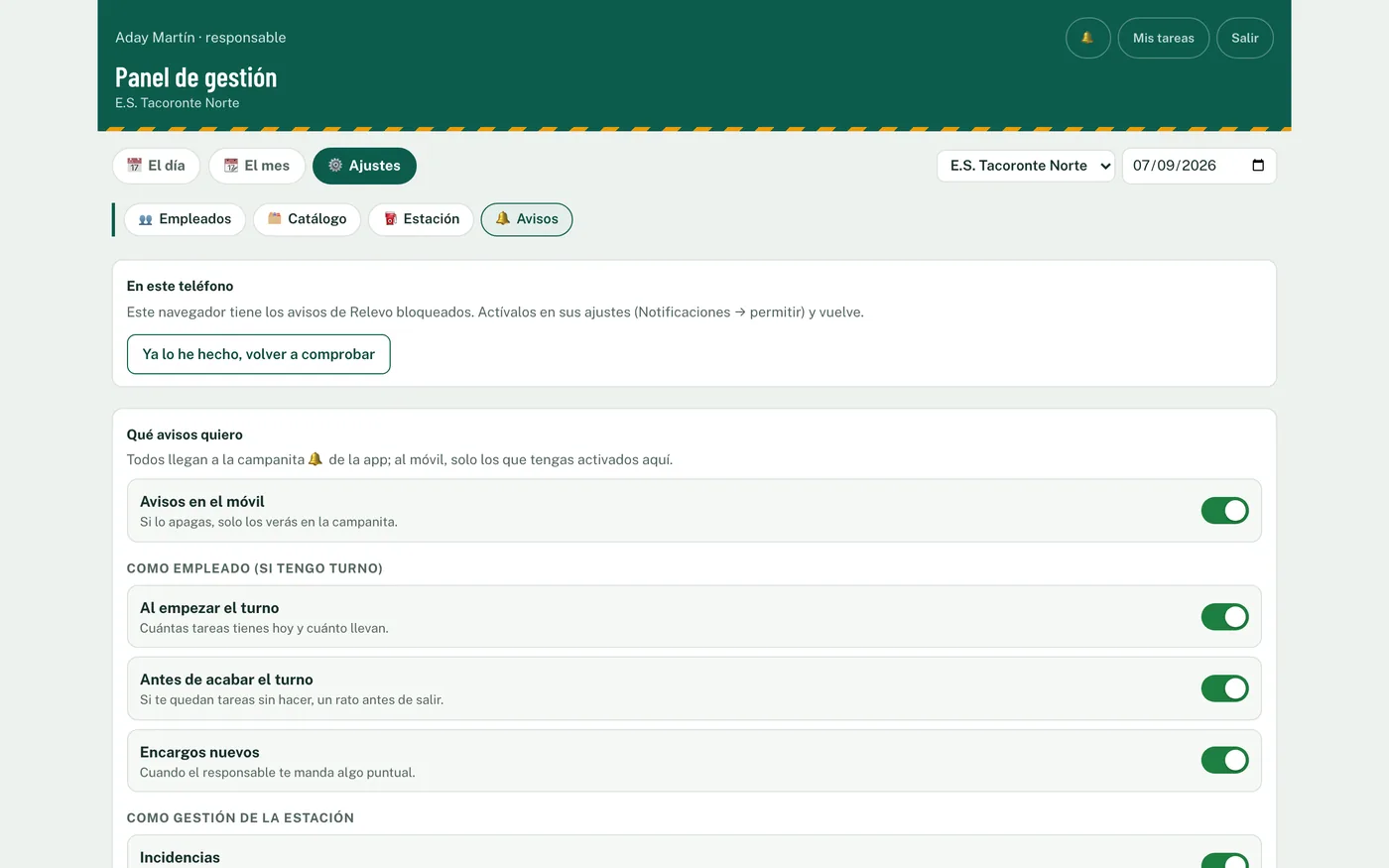Click 'COMO EMPLEADO (SI TENGO TURNO)' label
Image resolution: width=1389 pixels, height=868 pixels.
point(254,568)
